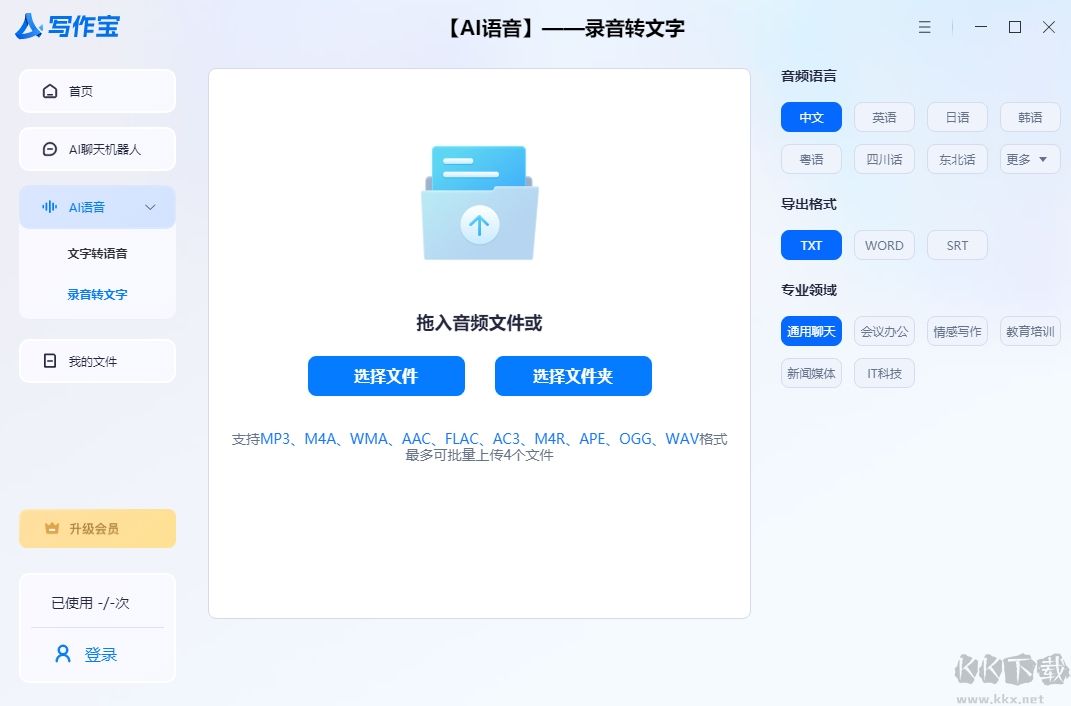Screen dimensions: 1071x706
Task: Click the 选择文件 button
Action: 386,376
